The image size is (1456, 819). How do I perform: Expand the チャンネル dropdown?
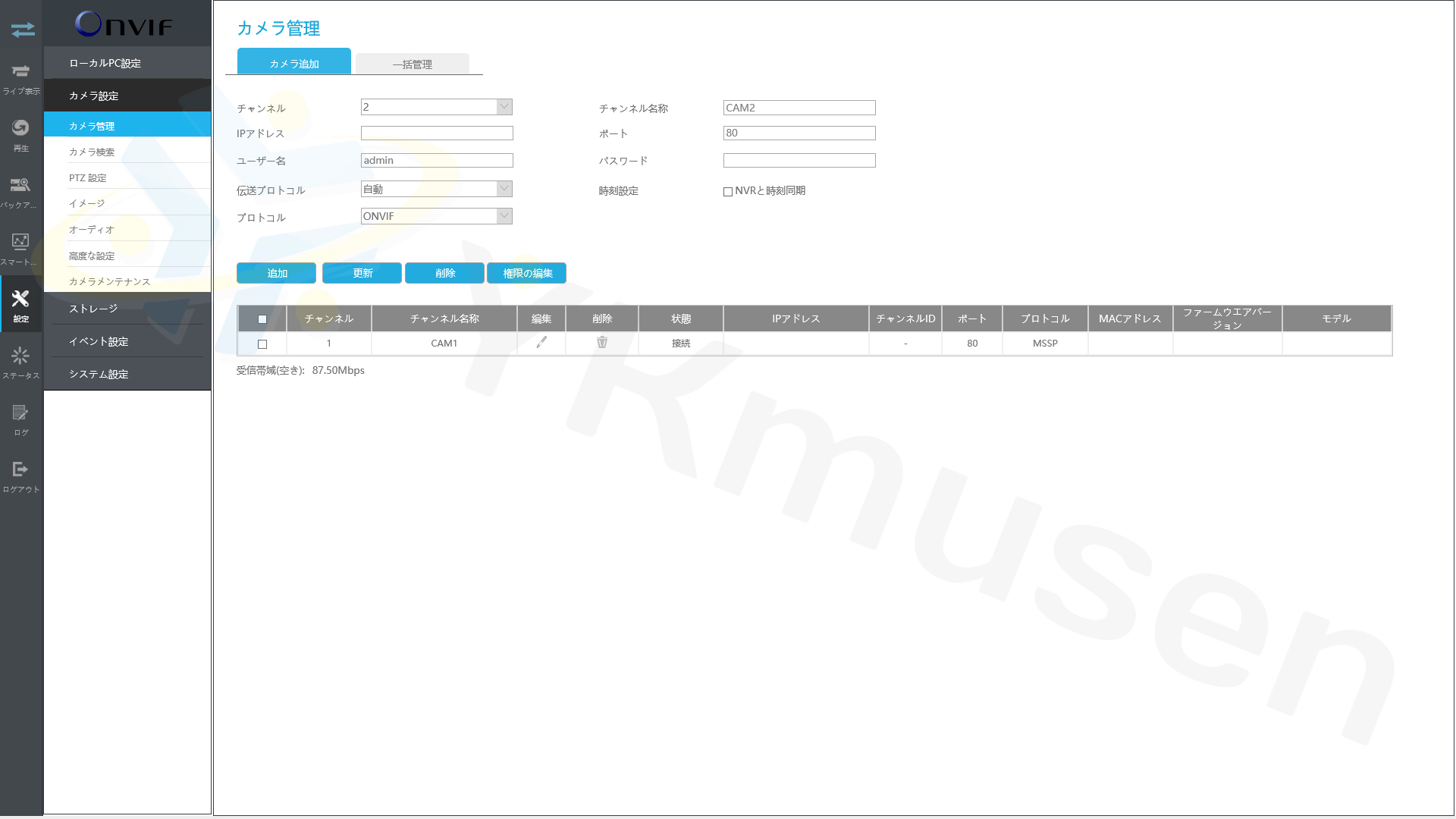[504, 107]
